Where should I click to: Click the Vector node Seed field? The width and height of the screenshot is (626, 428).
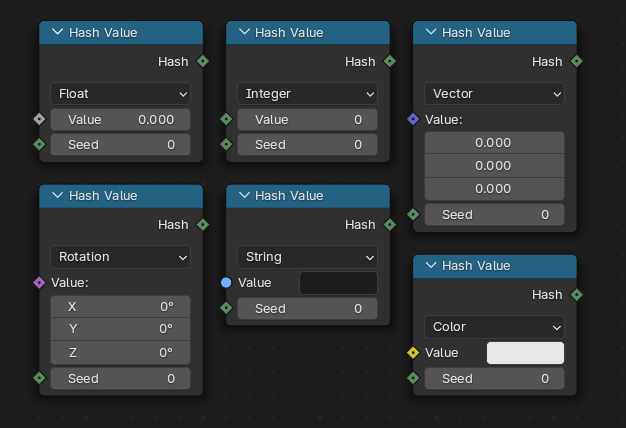[x=494, y=215]
